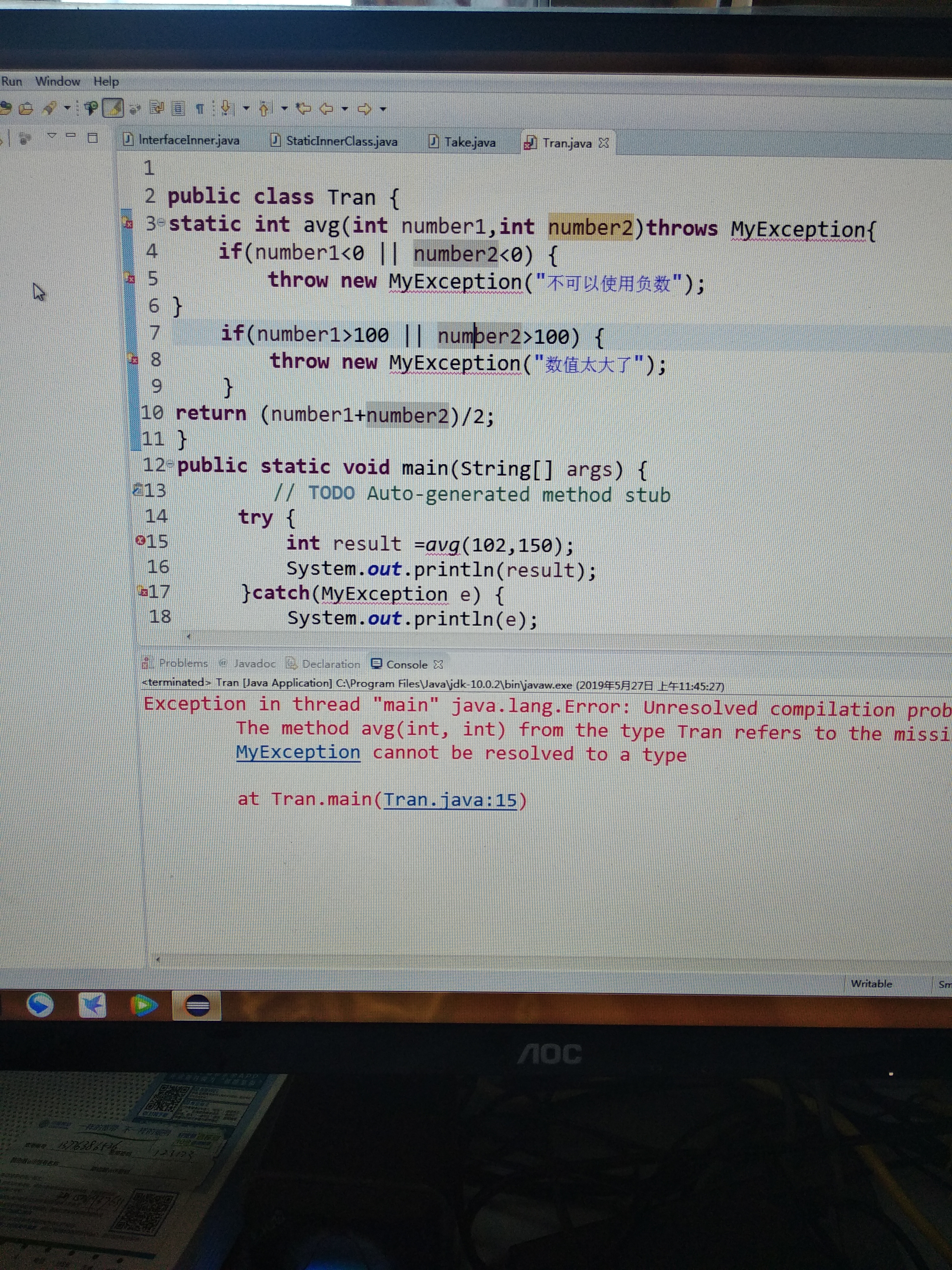Open the Javadoc view tab
Screen dimensions: 952x1270
[247, 663]
